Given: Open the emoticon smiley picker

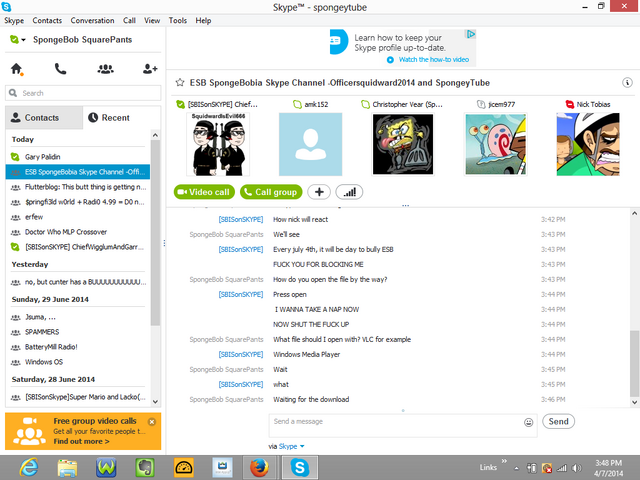Looking at the screenshot, I should (528, 422).
